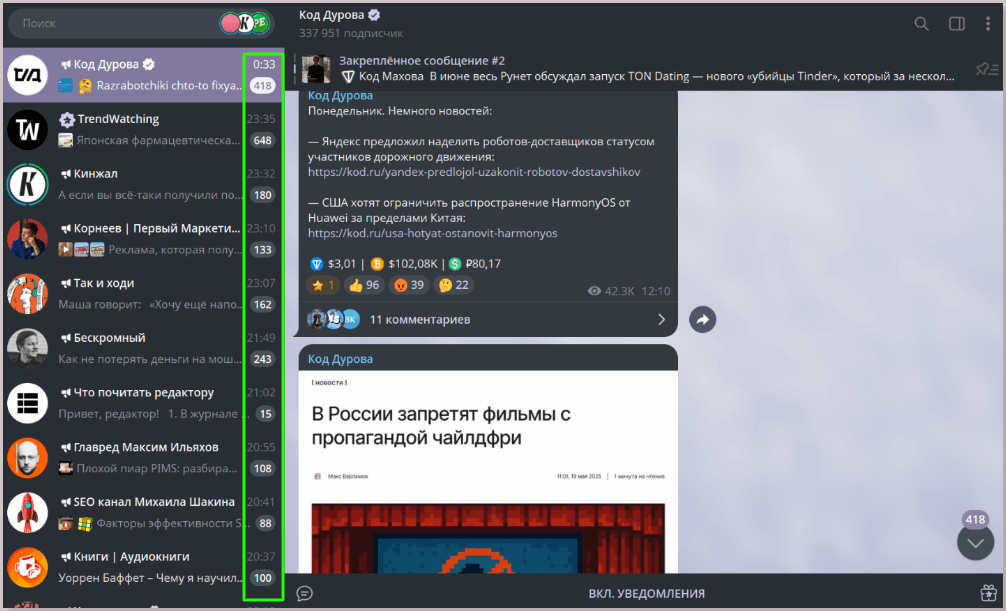
Task: Click the Кинжал channel avatar
Action: [x=28, y=184]
